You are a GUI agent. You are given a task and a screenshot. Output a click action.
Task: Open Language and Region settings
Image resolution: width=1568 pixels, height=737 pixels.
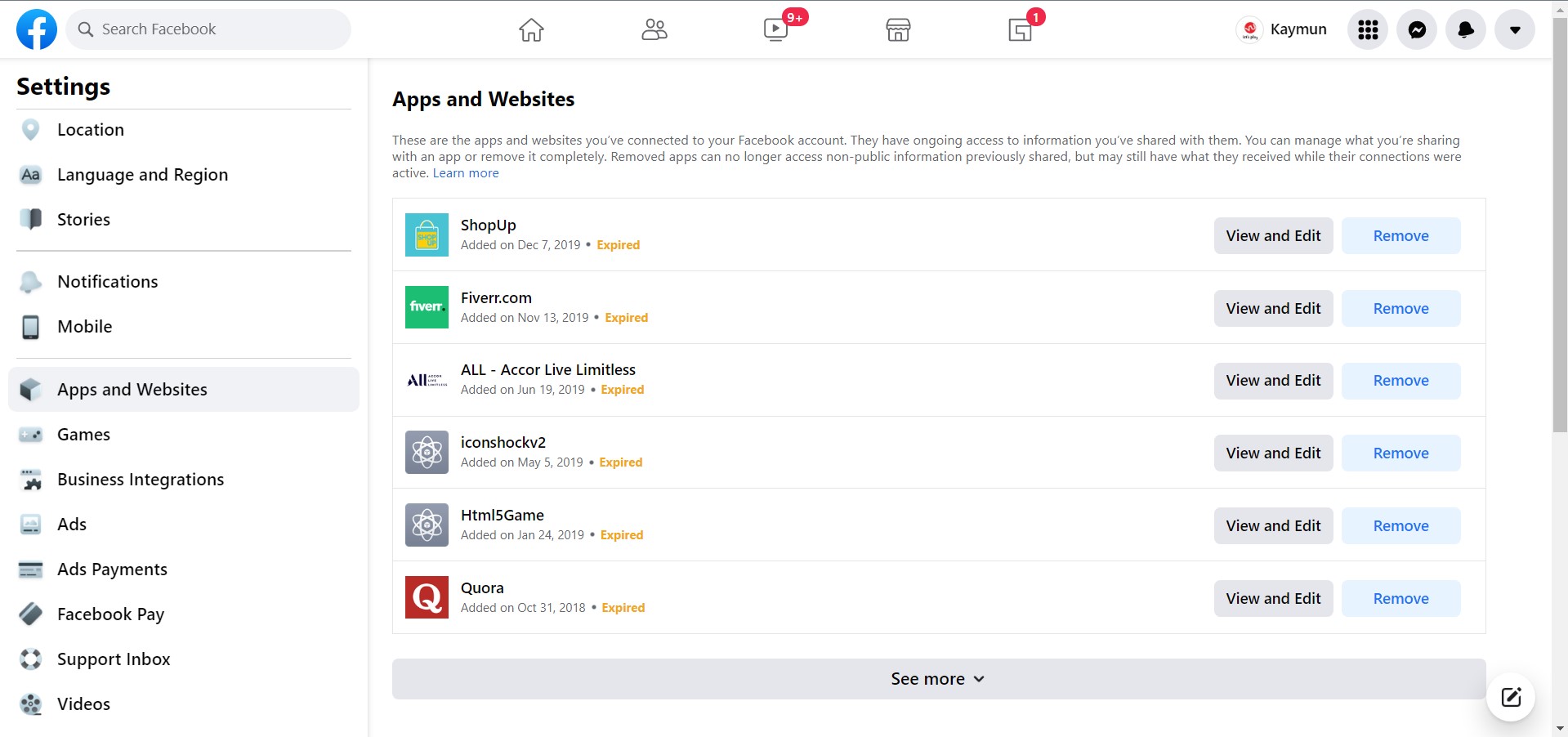click(142, 175)
